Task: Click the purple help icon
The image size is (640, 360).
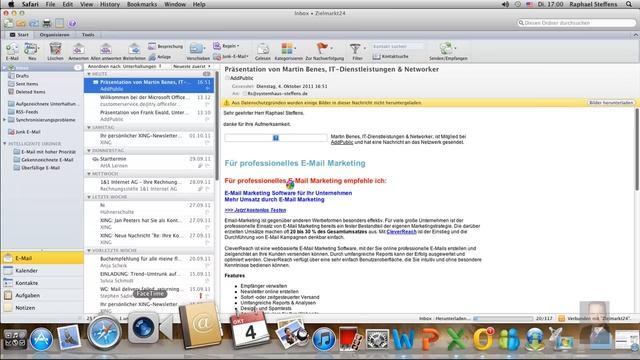Action: pyautogui.click(x=72, y=23)
